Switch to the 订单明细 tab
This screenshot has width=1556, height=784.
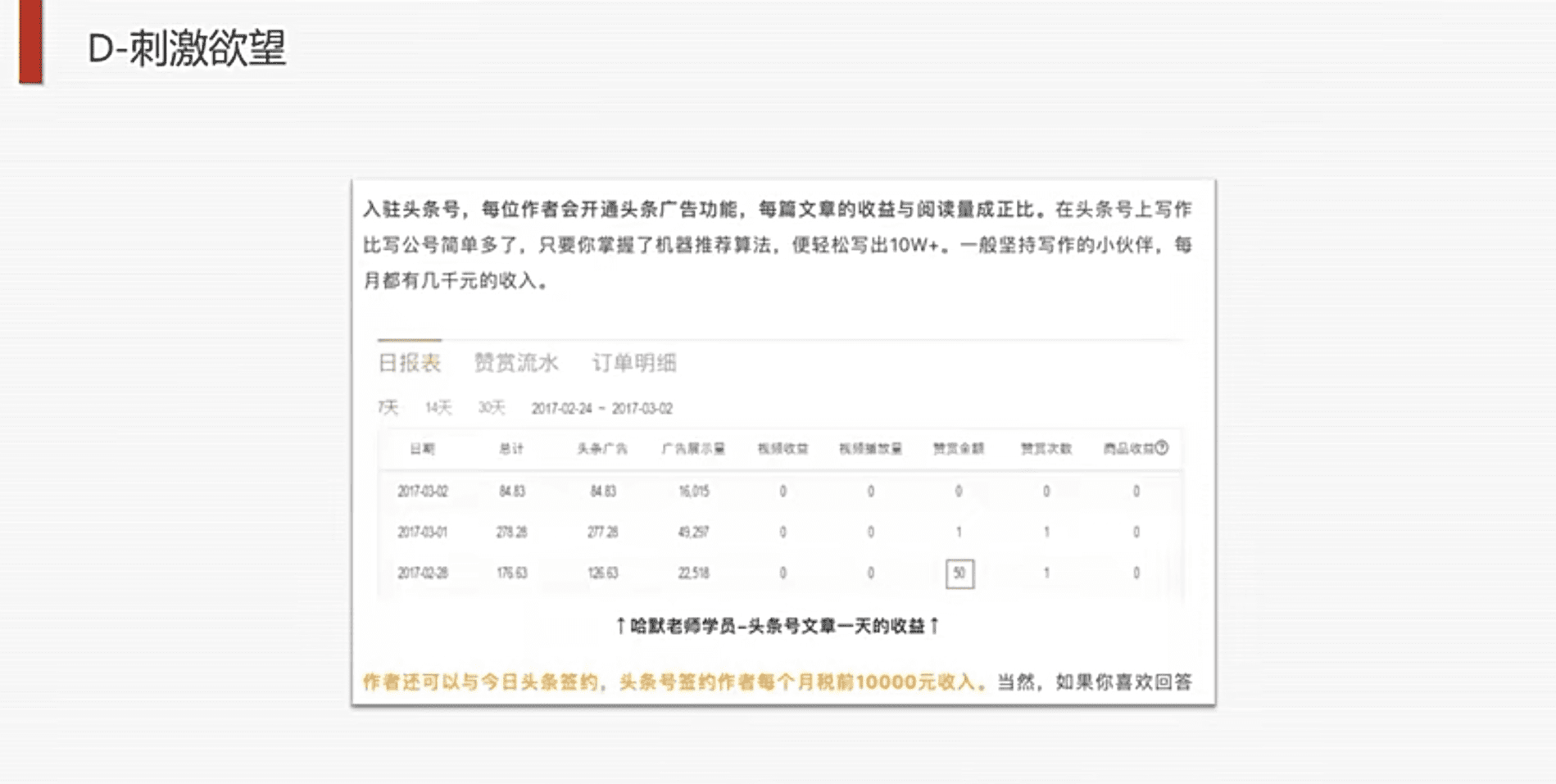point(634,363)
